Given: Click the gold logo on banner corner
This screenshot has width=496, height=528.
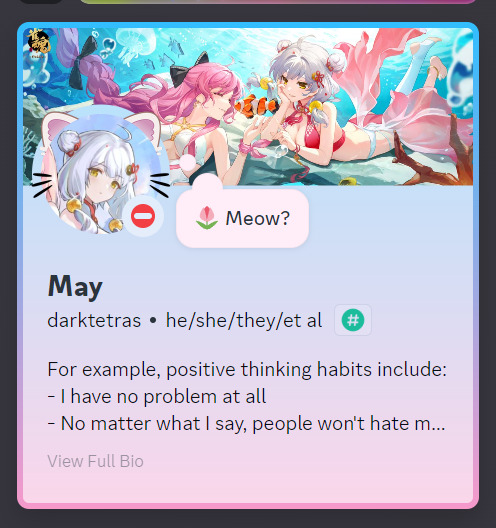Looking at the screenshot, I should [38, 44].
